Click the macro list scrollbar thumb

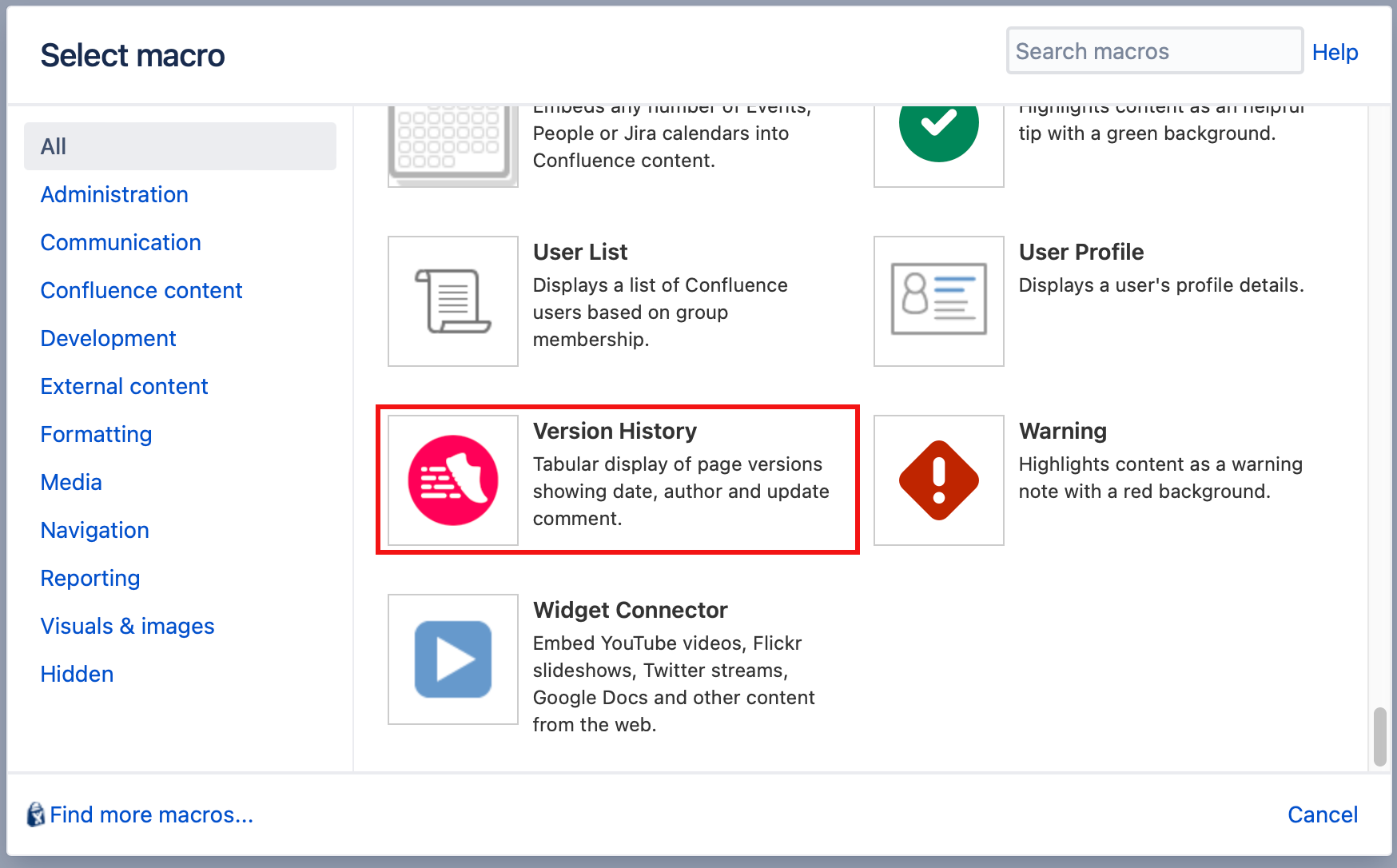[x=1379, y=736]
